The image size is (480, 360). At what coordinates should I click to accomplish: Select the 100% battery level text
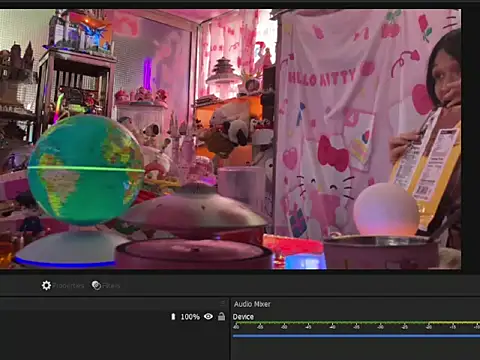[190, 317]
